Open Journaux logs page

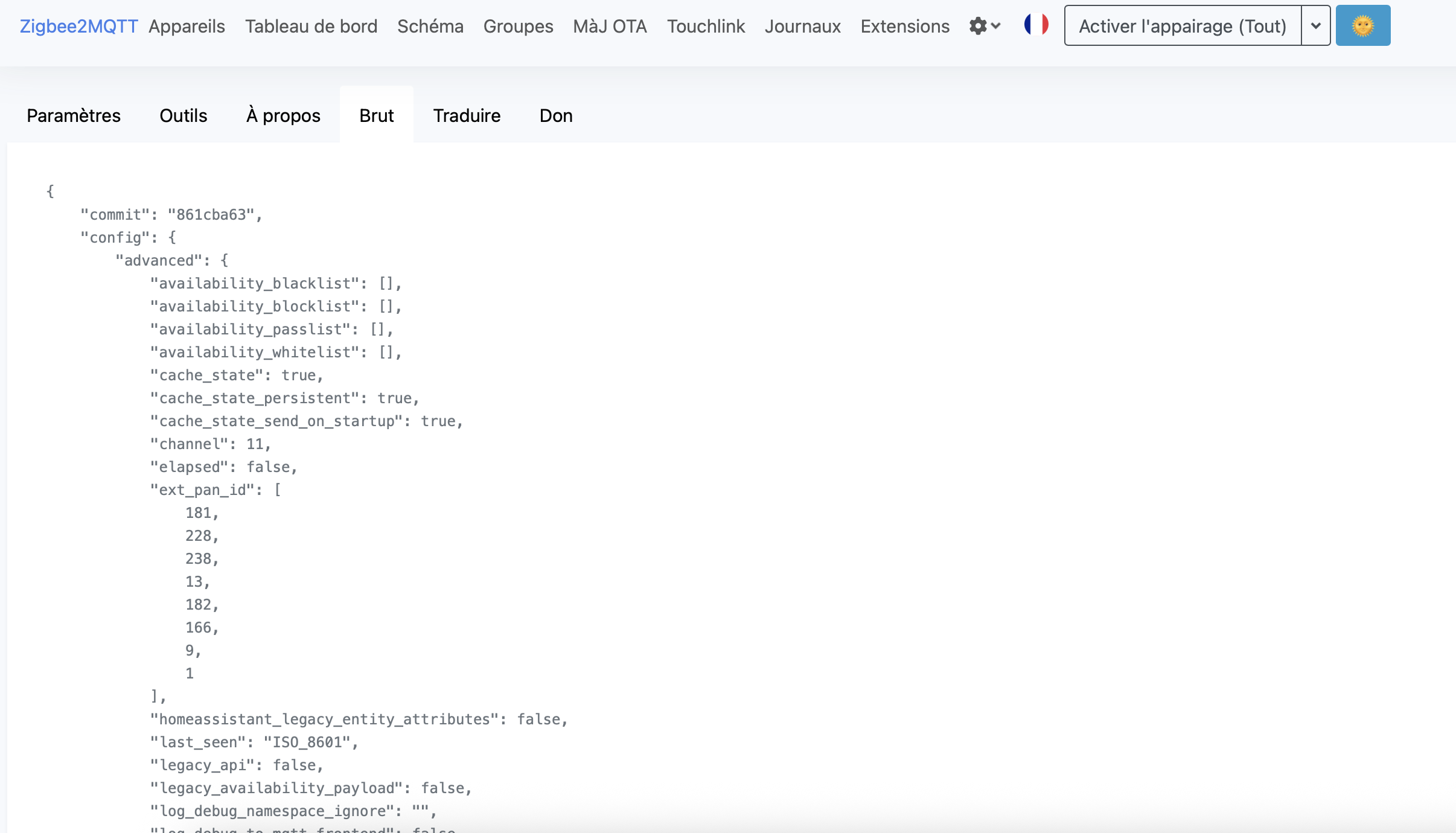pyautogui.click(x=802, y=26)
